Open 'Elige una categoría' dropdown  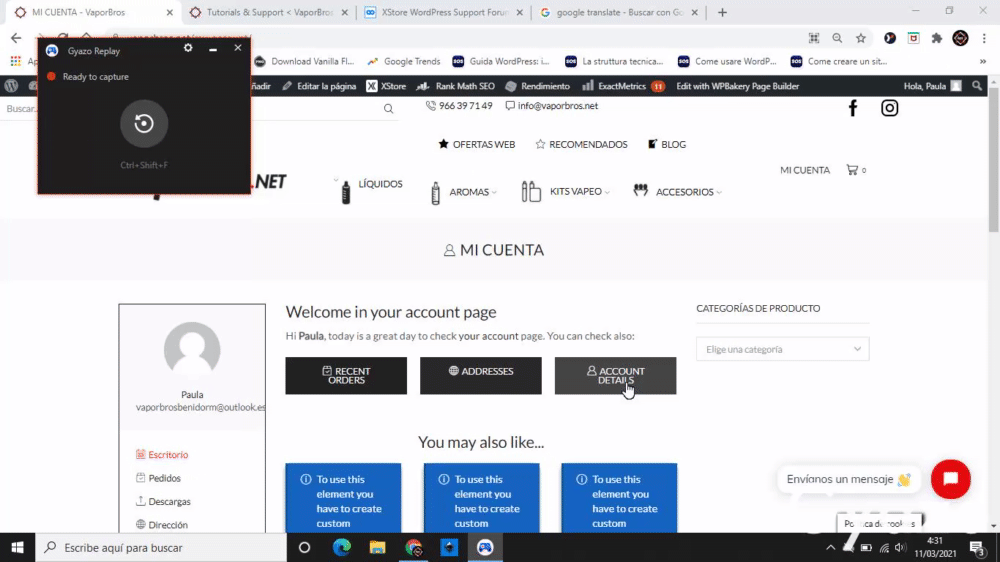783,349
